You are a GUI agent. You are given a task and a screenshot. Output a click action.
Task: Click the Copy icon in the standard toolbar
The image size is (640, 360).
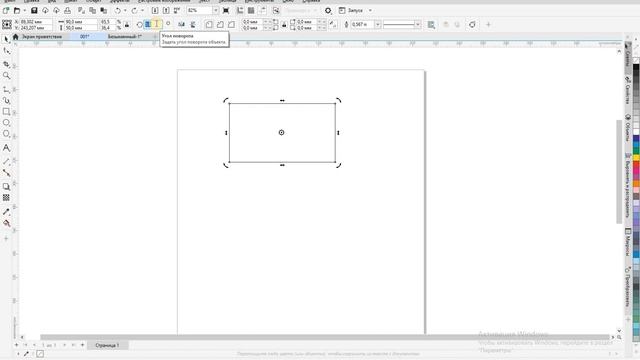[x=93, y=10]
